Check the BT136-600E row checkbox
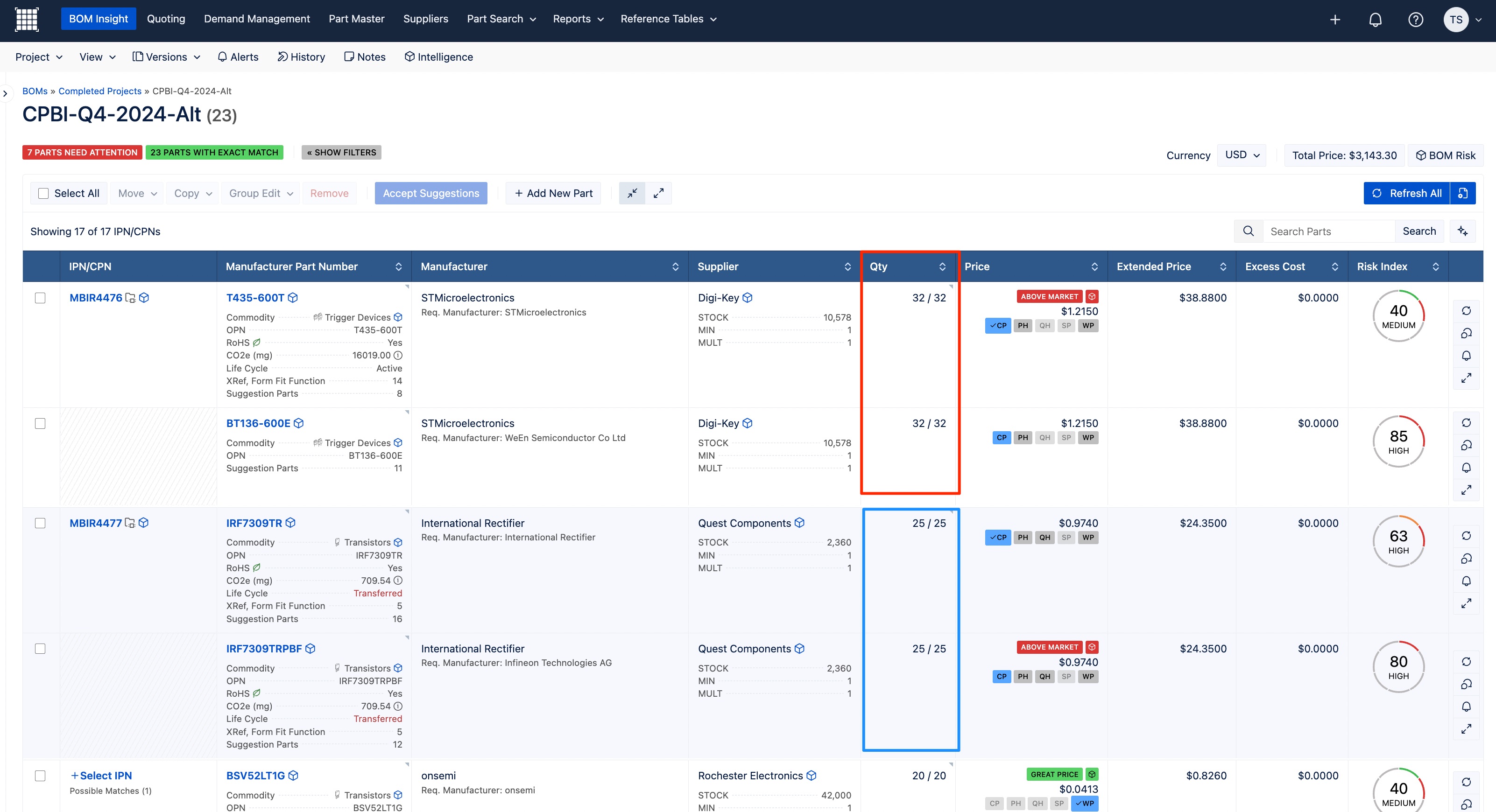This screenshot has width=1496, height=812. [x=40, y=424]
